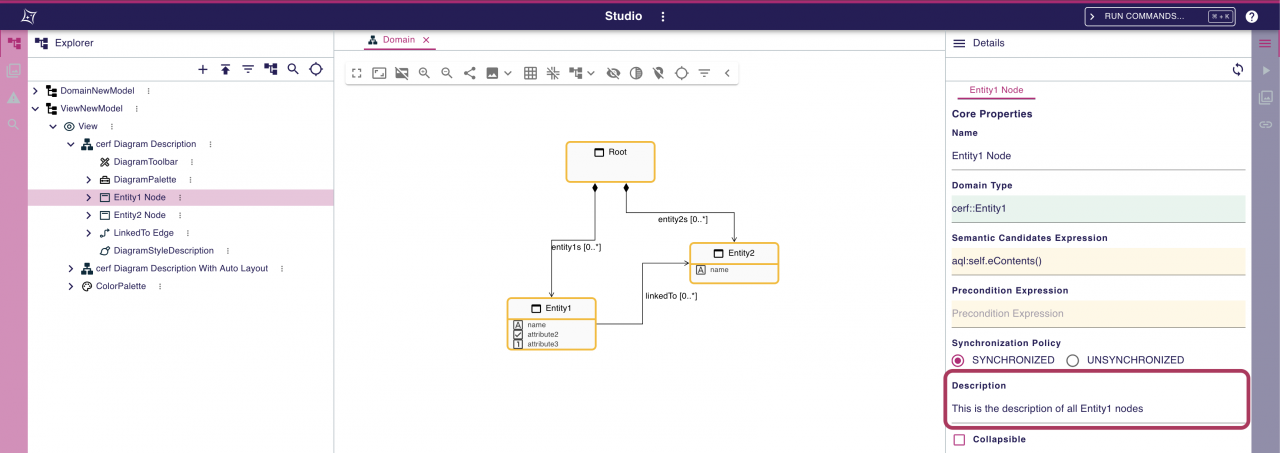
Task: Click the help question mark icon
Action: point(1251,17)
